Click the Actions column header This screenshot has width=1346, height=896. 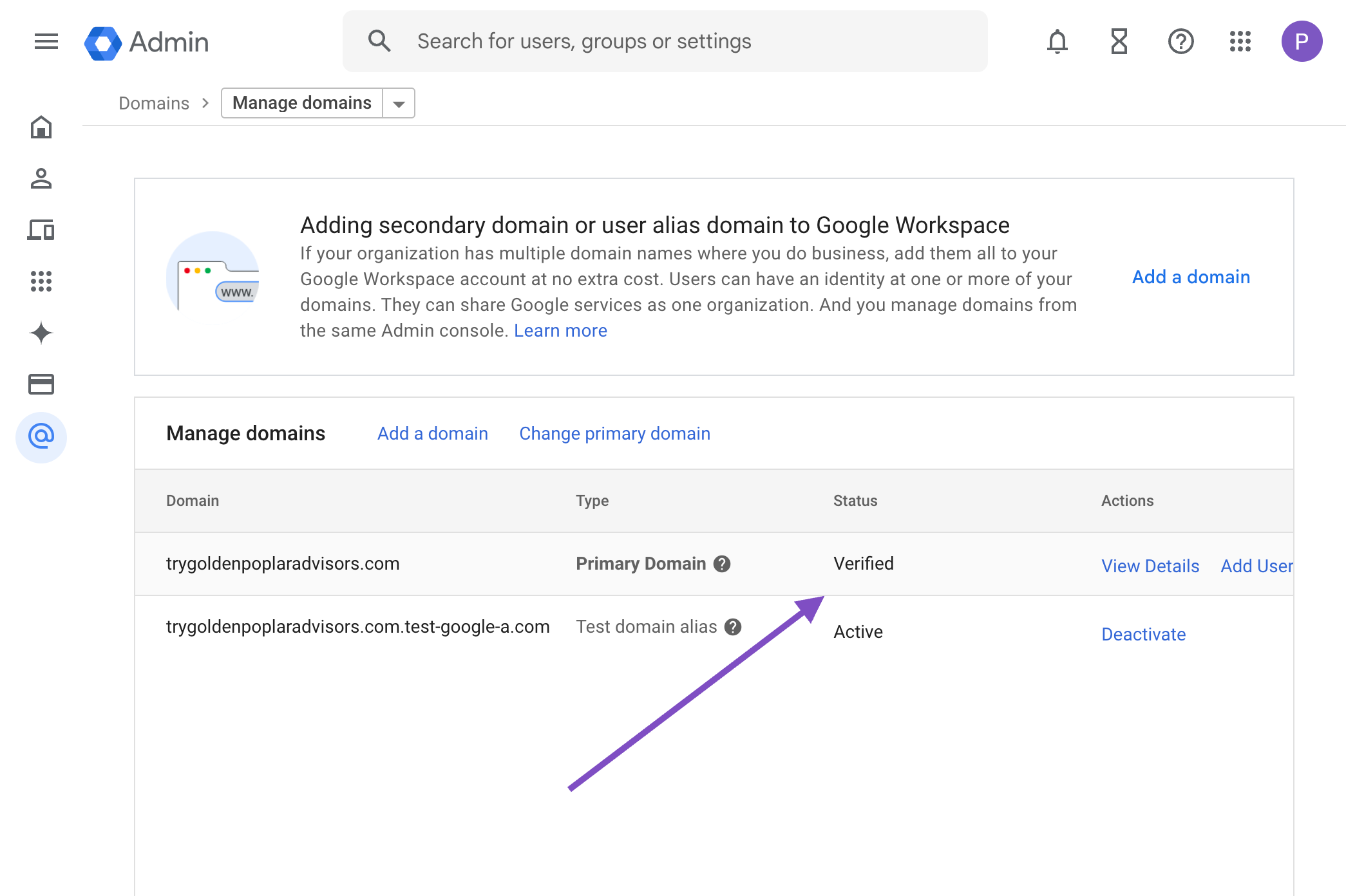pyautogui.click(x=1127, y=500)
